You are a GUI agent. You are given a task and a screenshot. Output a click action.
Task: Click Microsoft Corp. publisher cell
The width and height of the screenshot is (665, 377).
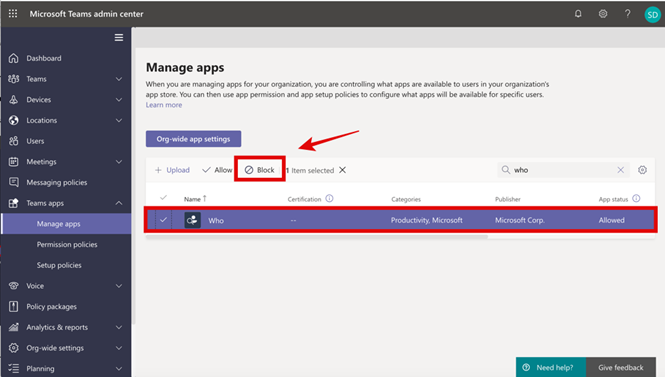tap(520, 220)
